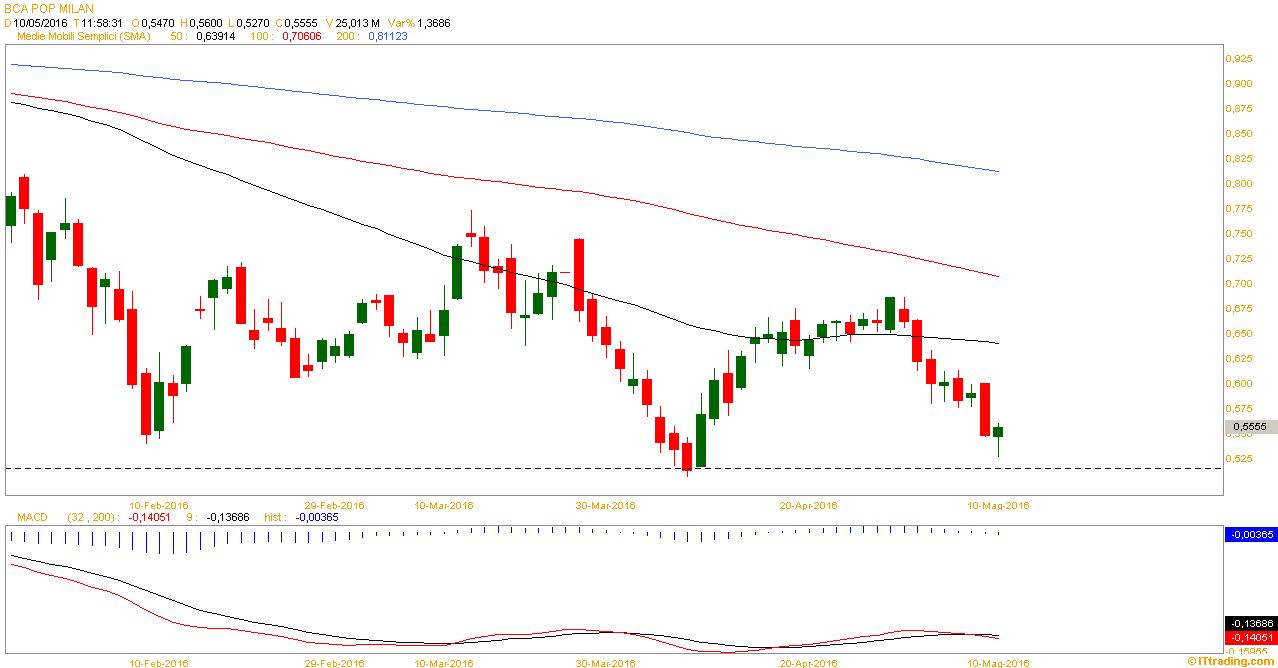Click the blue MACD histogram tag -0,00365
1278x668 pixels.
click(1250, 535)
